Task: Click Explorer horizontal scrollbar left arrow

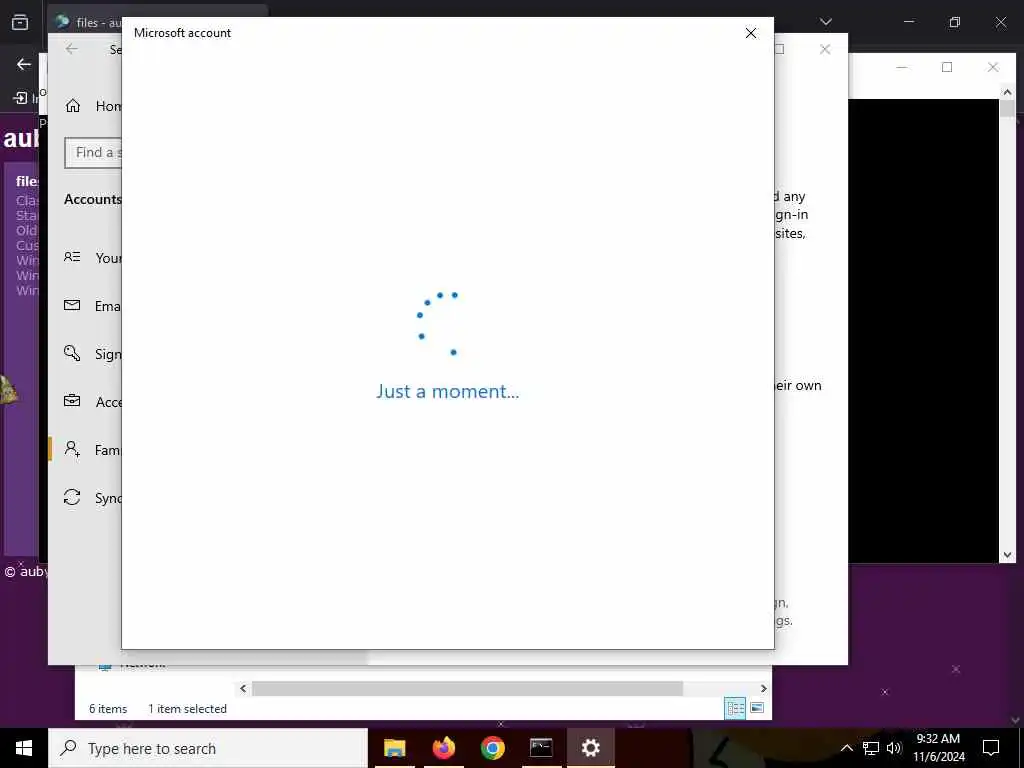Action: 243,688
